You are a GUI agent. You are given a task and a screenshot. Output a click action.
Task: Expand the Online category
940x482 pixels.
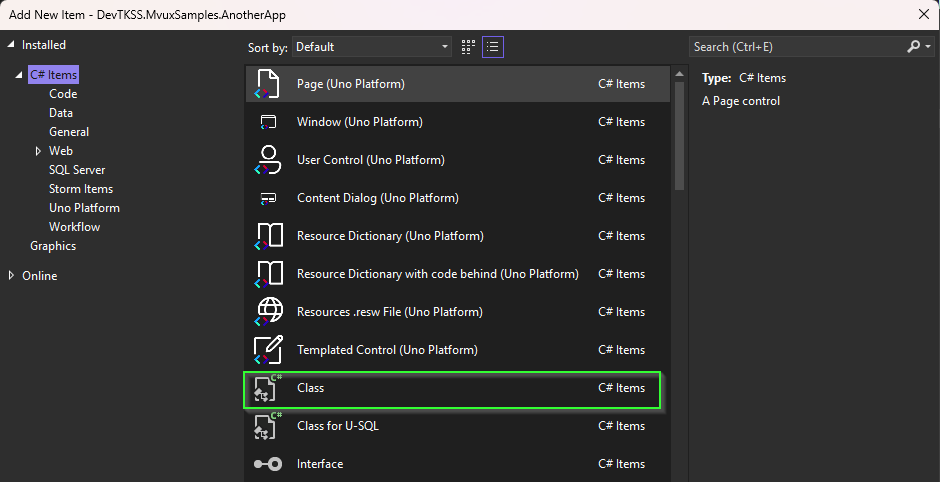11,276
